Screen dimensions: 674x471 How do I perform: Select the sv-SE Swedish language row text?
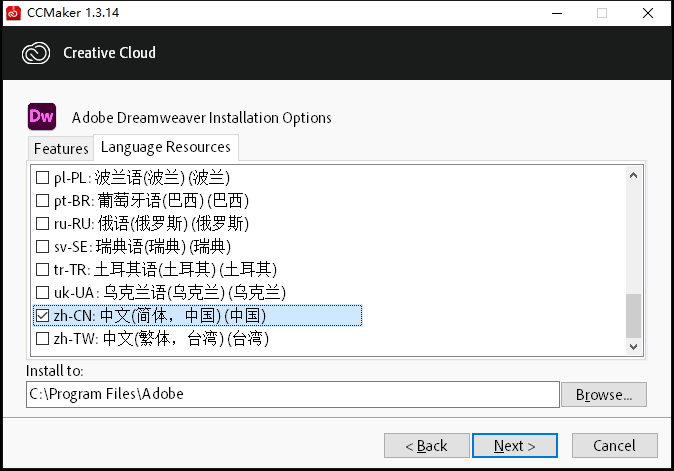click(142, 247)
